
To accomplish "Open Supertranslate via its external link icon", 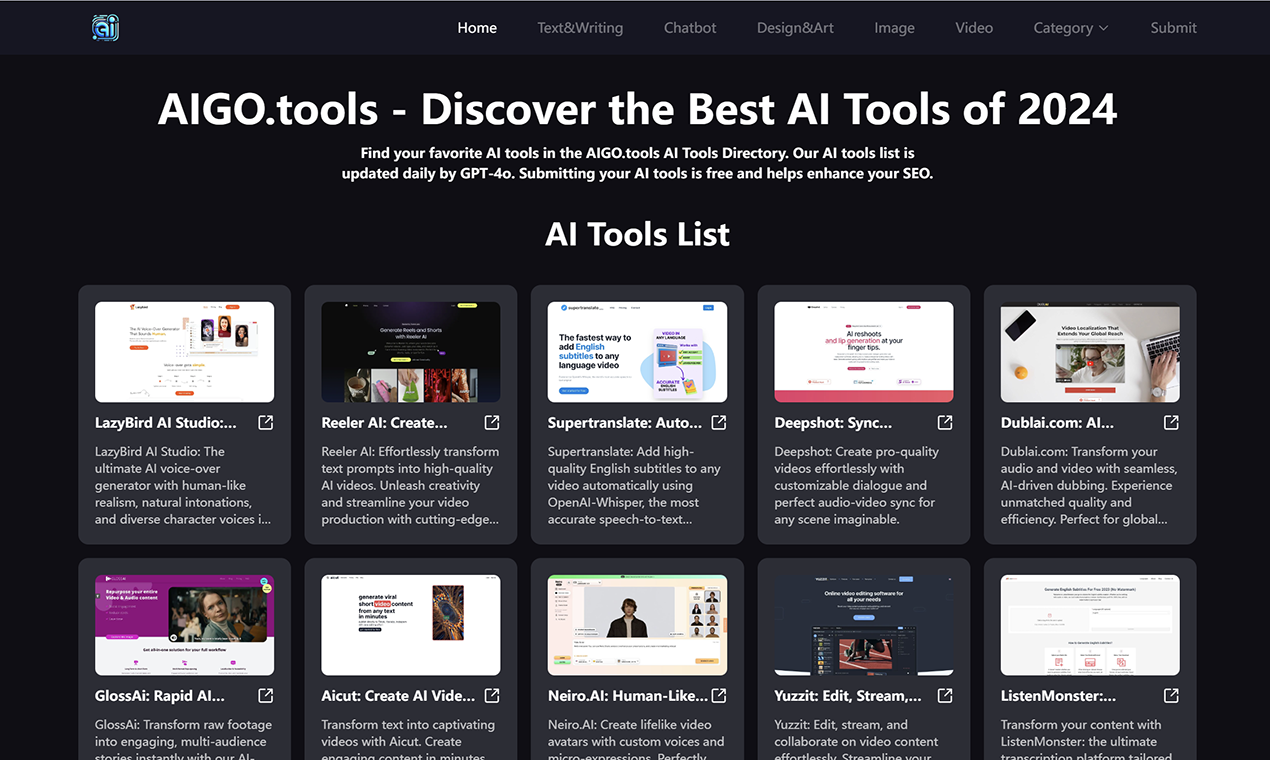I will pyautogui.click(x=718, y=422).
